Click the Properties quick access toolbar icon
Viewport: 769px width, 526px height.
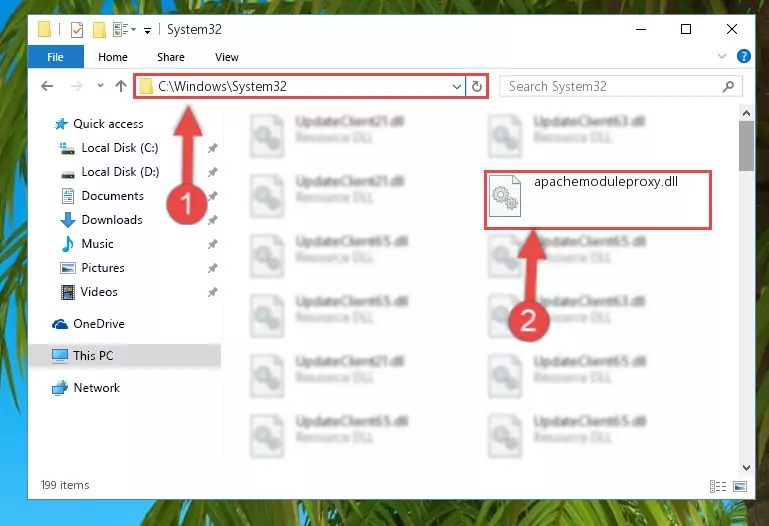click(77, 29)
